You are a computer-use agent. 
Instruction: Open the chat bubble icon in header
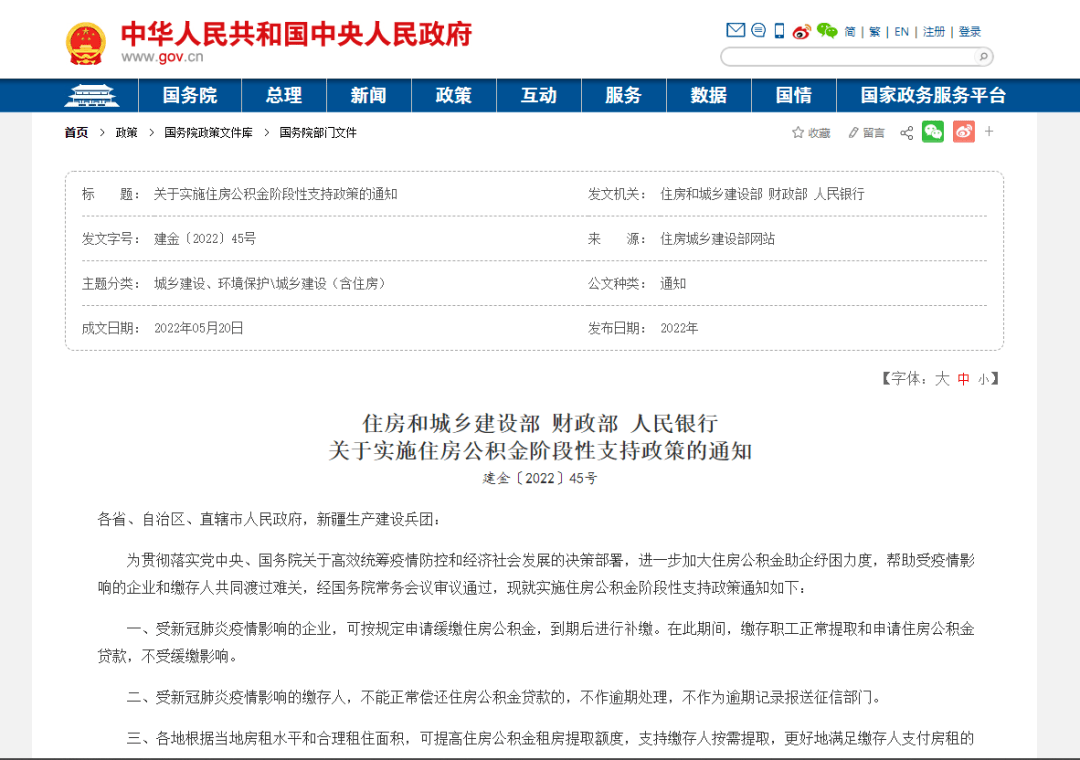(x=758, y=31)
